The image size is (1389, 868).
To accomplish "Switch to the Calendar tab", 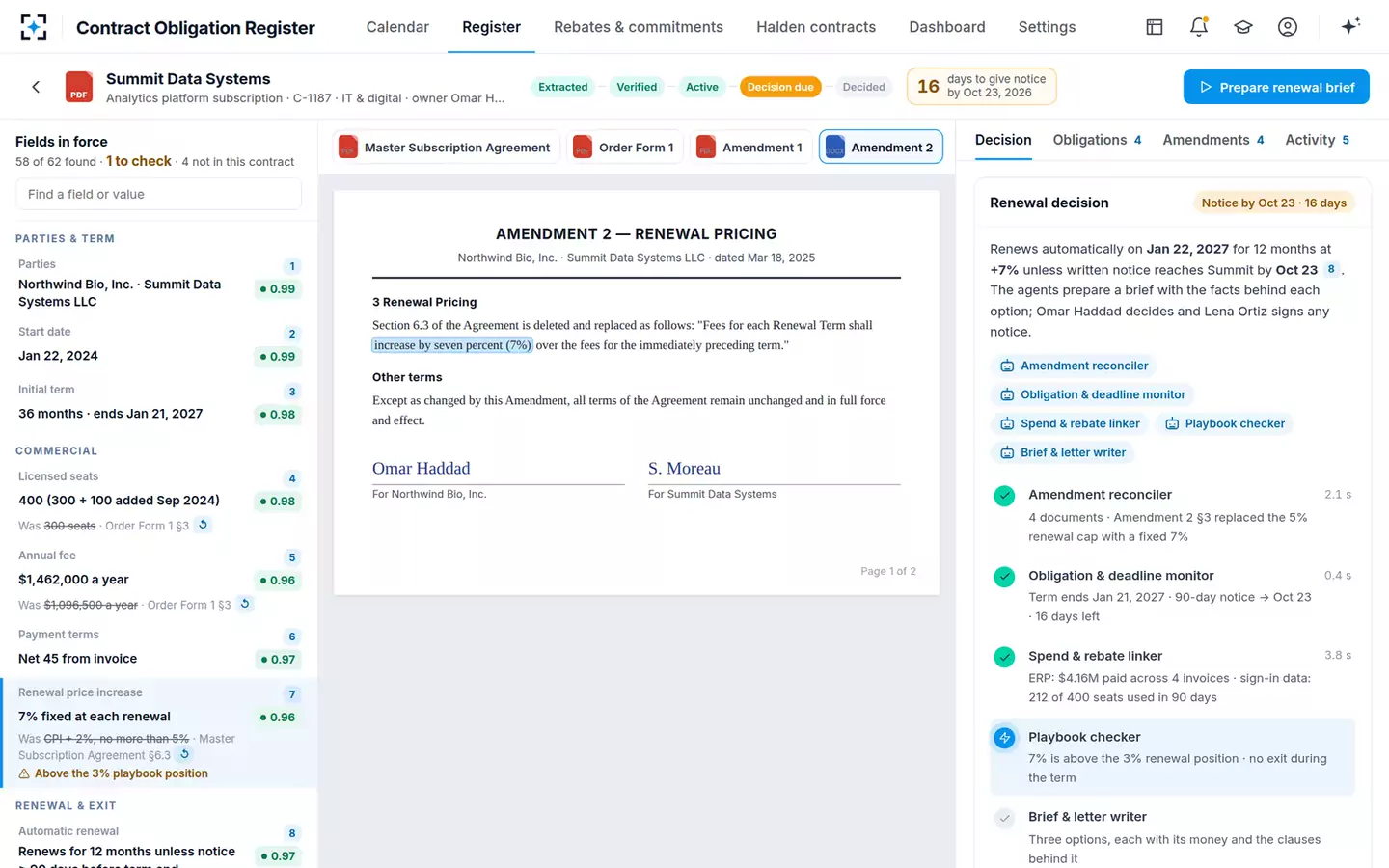I will tap(397, 27).
